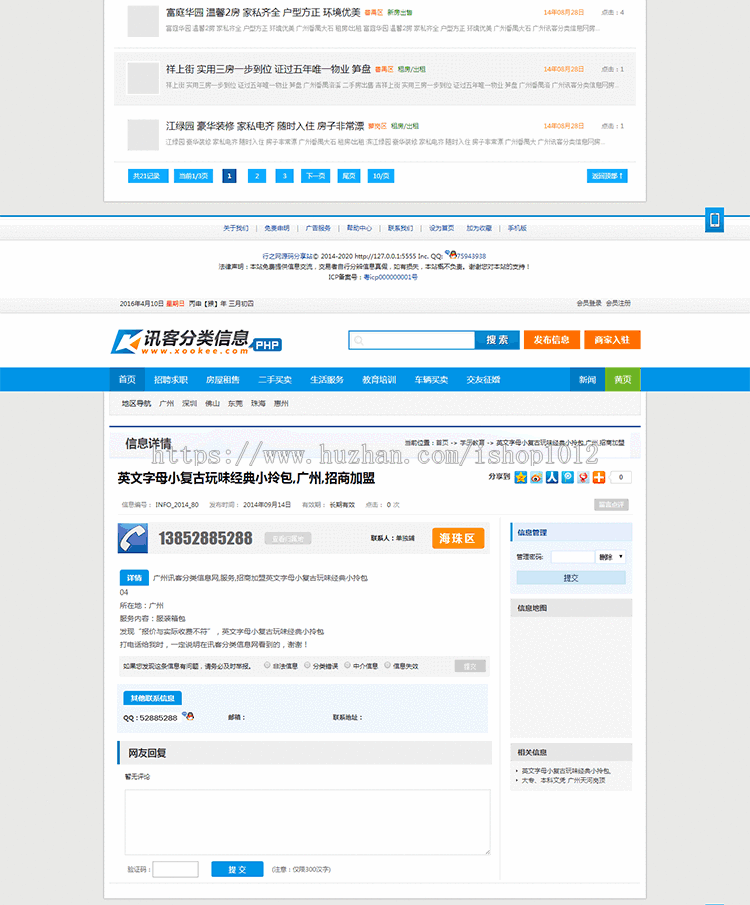Click the mobile phone icon on the right edge

[714, 220]
